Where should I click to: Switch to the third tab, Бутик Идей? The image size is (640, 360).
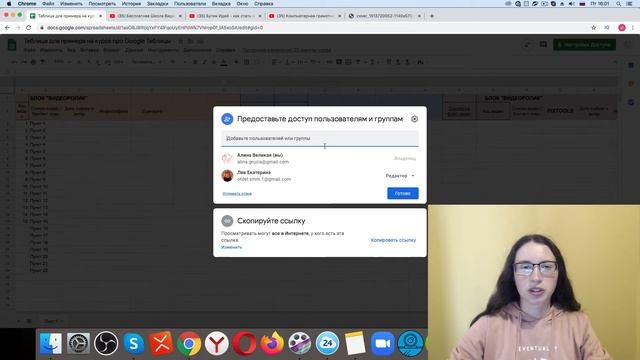point(225,16)
